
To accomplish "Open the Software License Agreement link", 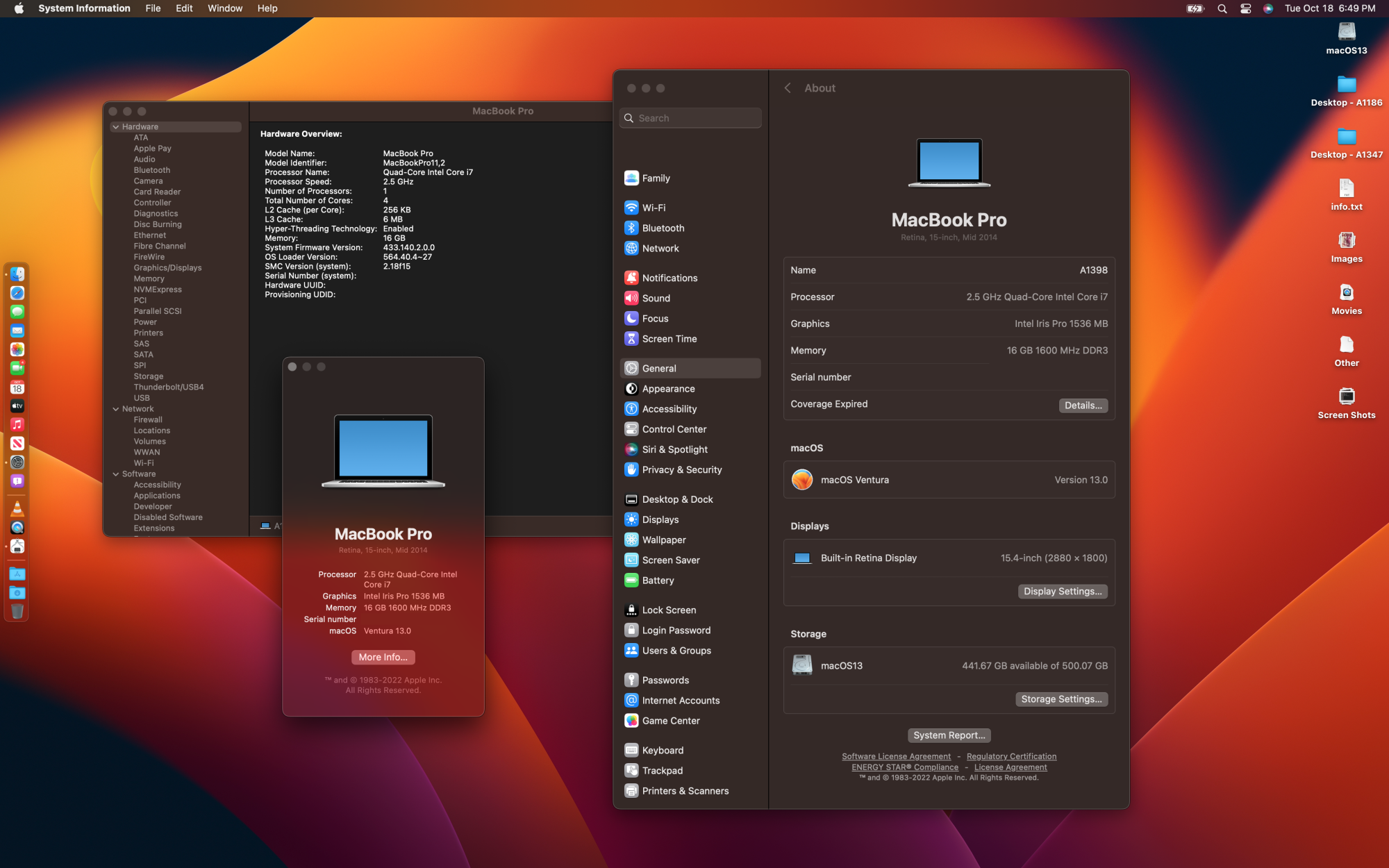I will (x=896, y=756).
